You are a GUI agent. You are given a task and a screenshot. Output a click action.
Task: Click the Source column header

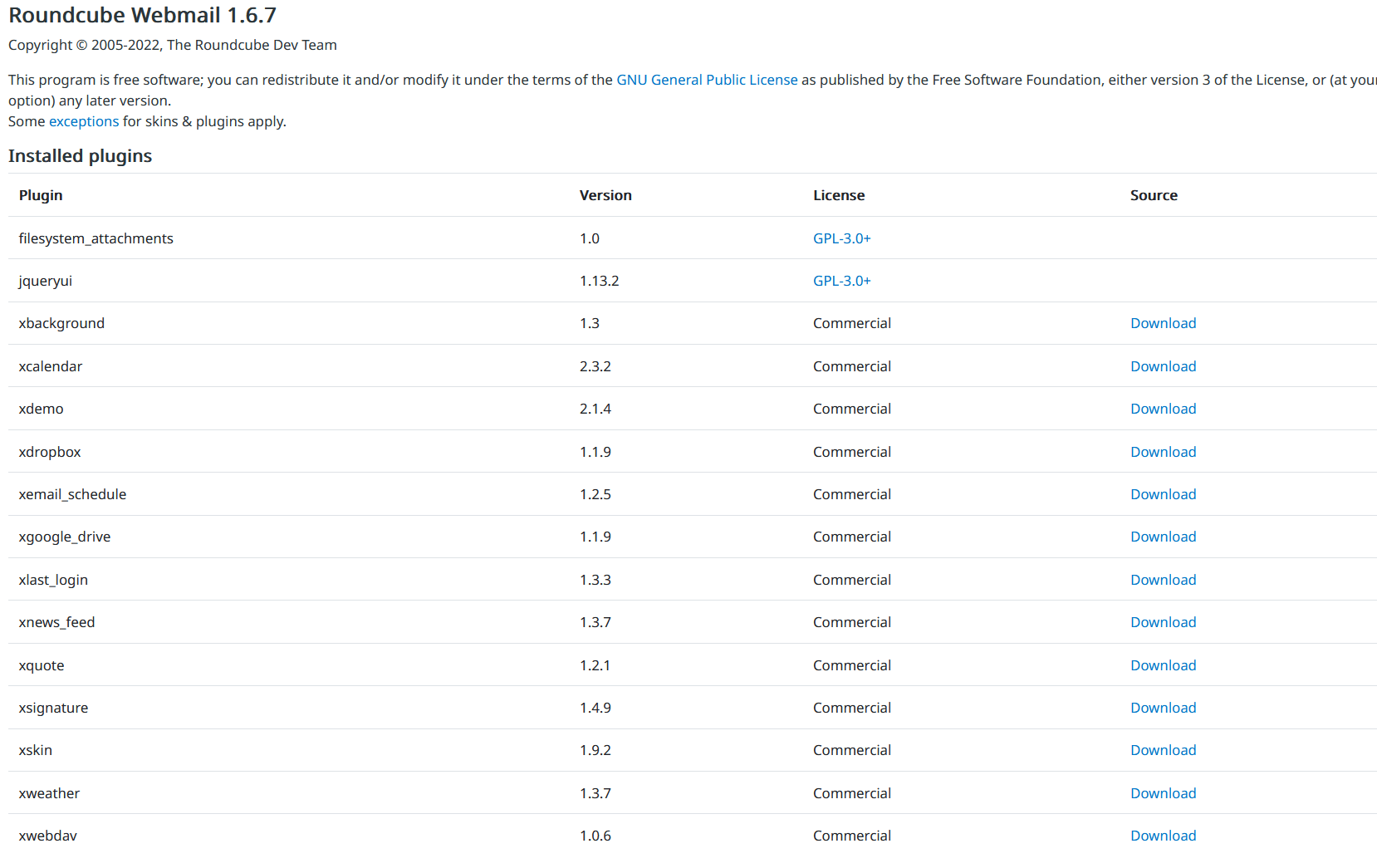click(x=1154, y=195)
